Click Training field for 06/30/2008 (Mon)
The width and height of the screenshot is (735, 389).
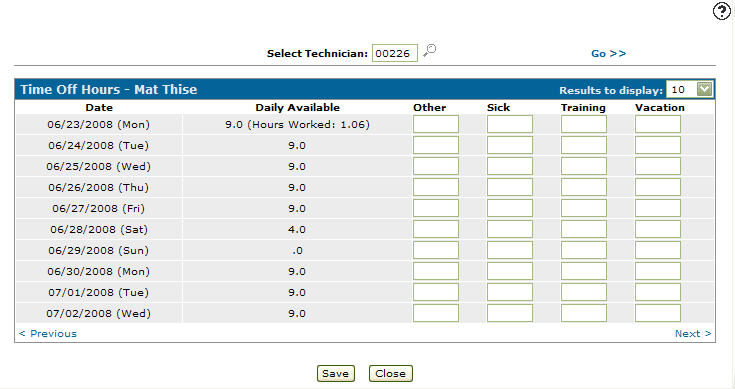[x=584, y=272]
